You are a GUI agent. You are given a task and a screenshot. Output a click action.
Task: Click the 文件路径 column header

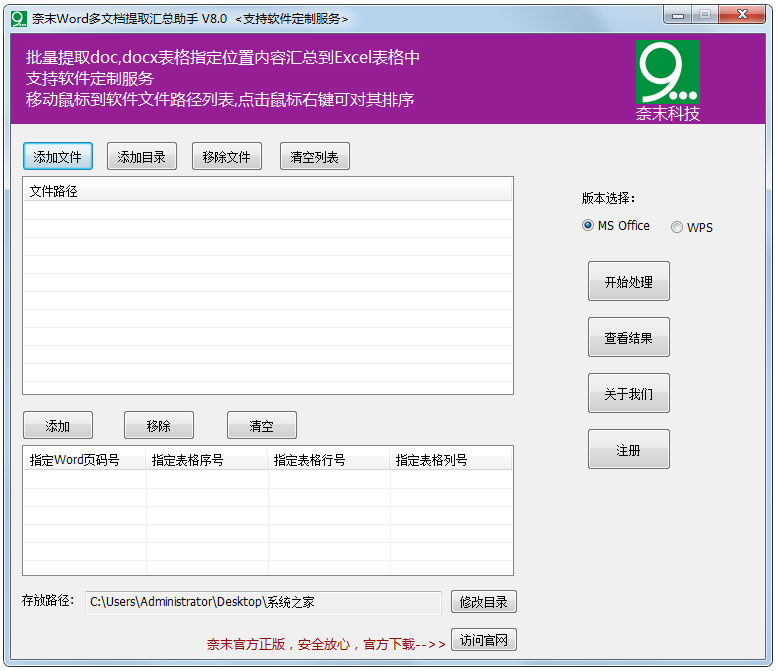click(x=267, y=191)
